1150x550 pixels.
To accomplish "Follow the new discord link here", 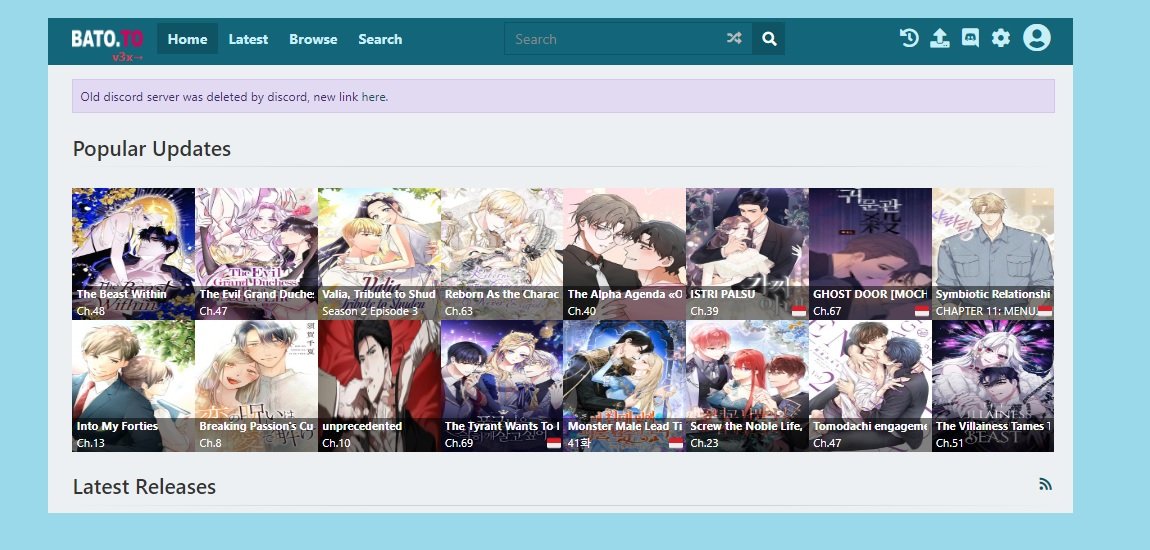I will tap(374, 97).
